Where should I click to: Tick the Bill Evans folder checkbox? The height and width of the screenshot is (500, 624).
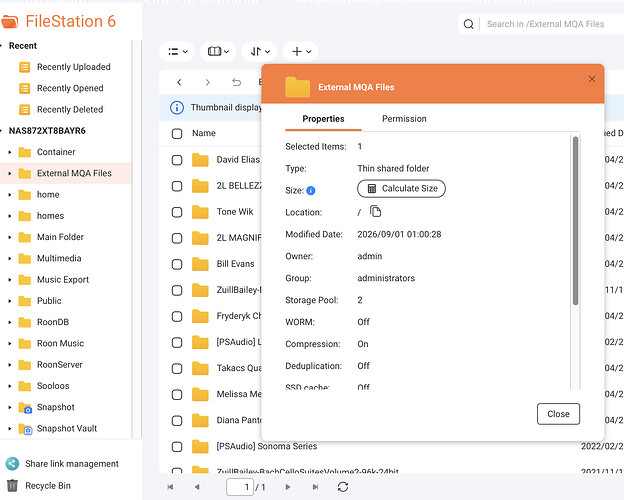click(x=177, y=264)
